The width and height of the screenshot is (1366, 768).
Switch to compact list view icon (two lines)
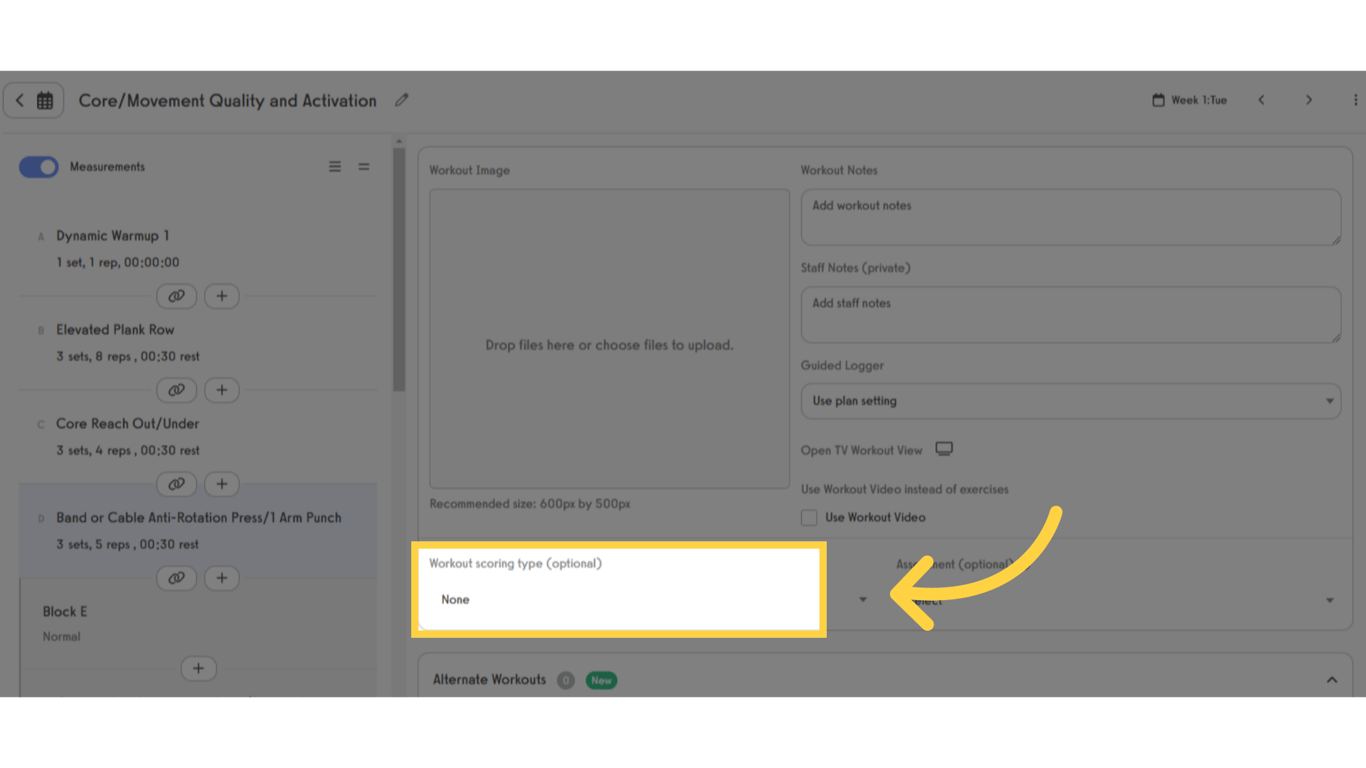[x=364, y=167]
